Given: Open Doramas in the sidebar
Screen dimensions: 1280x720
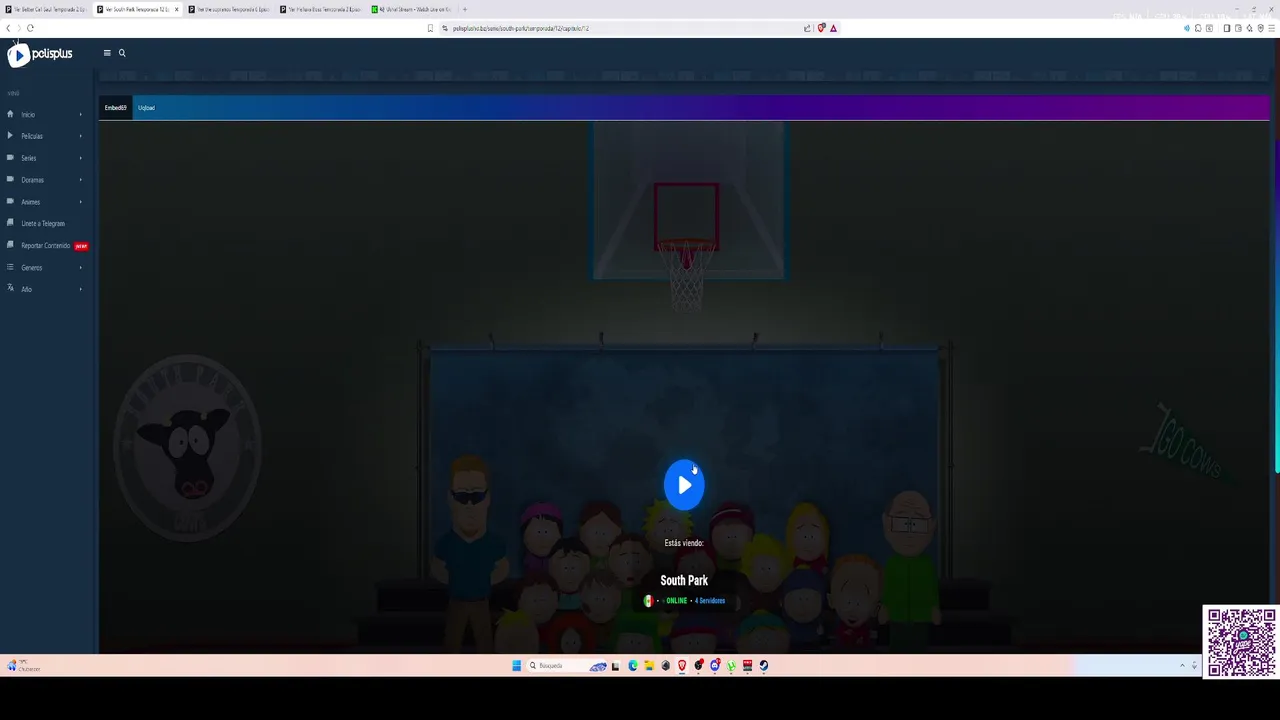Looking at the screenshot, I should (x=33, y=180).
